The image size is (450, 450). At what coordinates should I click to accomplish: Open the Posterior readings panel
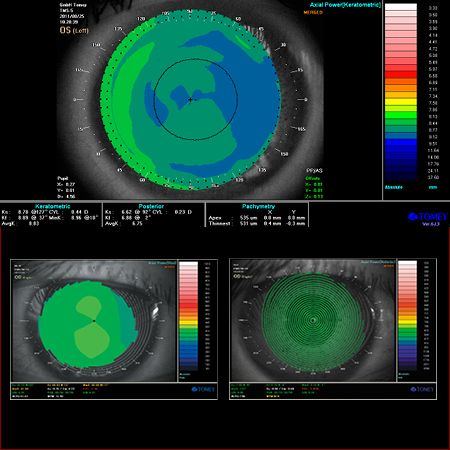(x=154, y=215)
